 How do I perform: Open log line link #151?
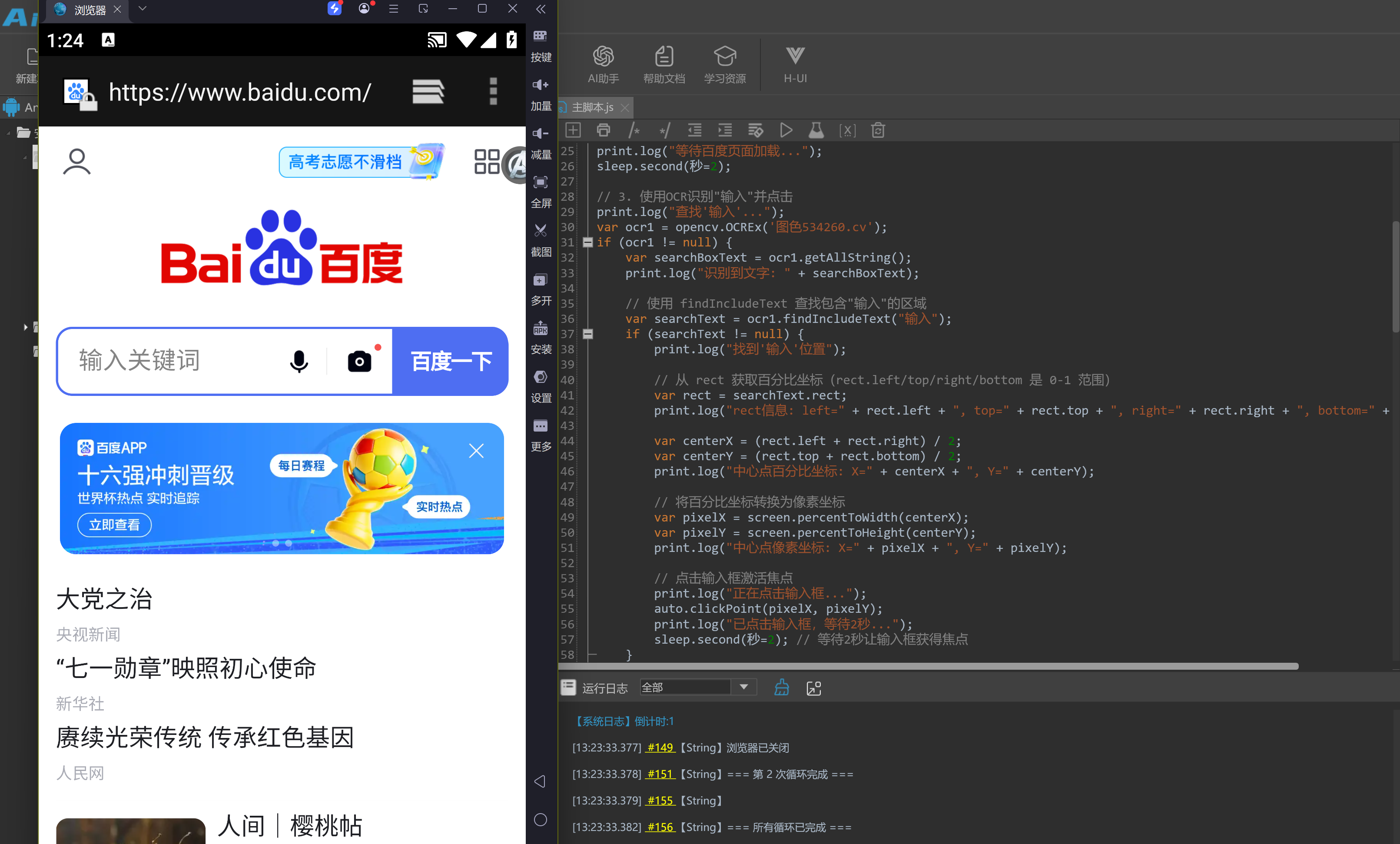(660, 774)
